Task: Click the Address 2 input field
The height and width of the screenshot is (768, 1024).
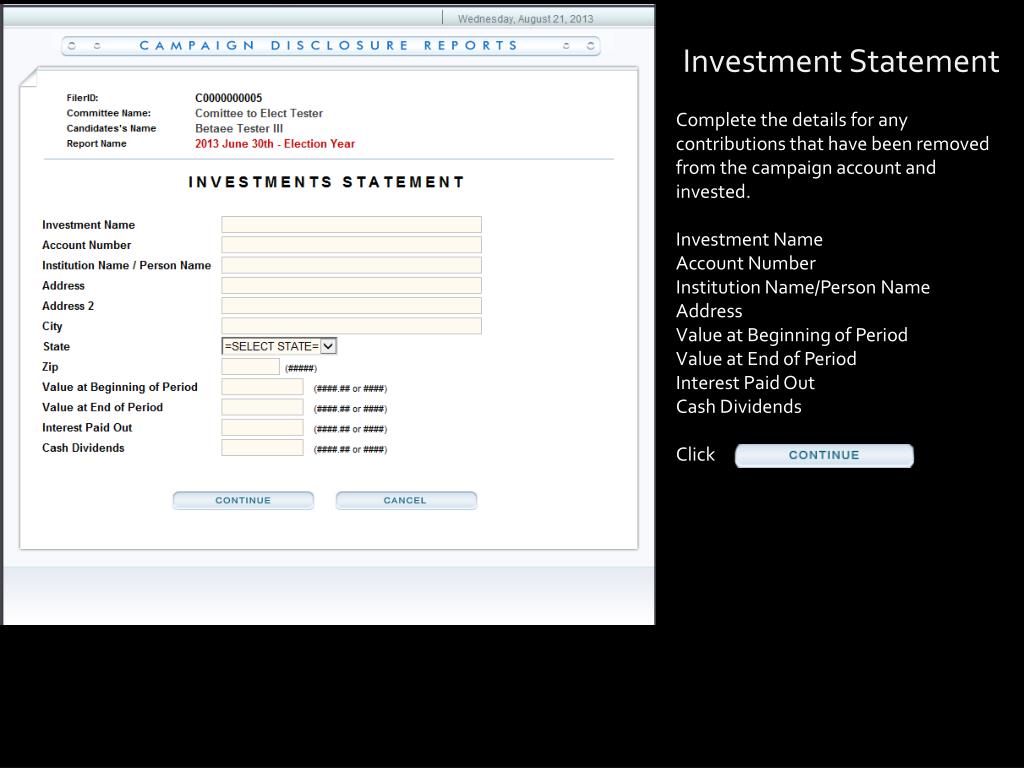Action: coord(351,306)
